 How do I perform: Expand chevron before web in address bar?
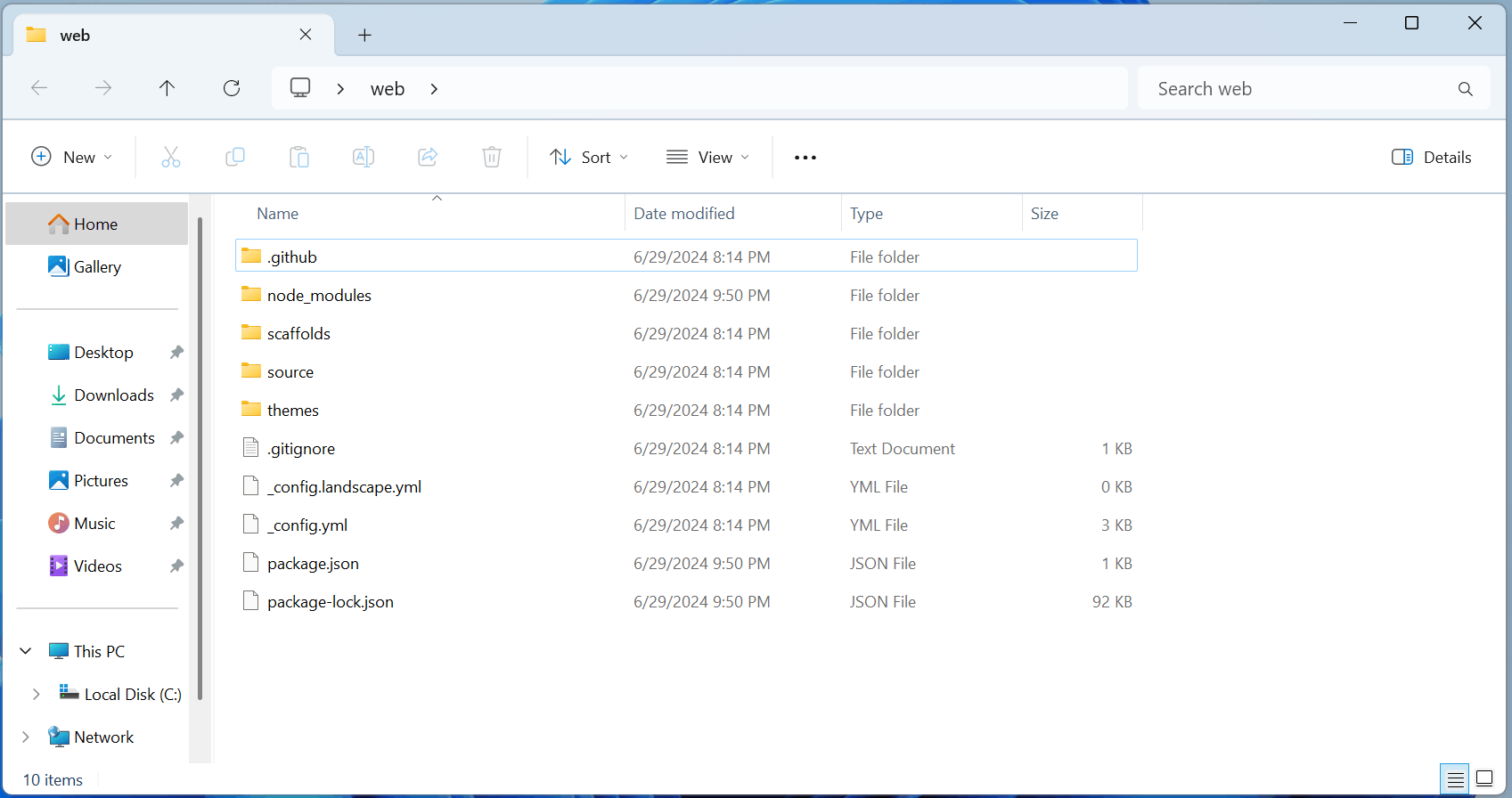340,89
